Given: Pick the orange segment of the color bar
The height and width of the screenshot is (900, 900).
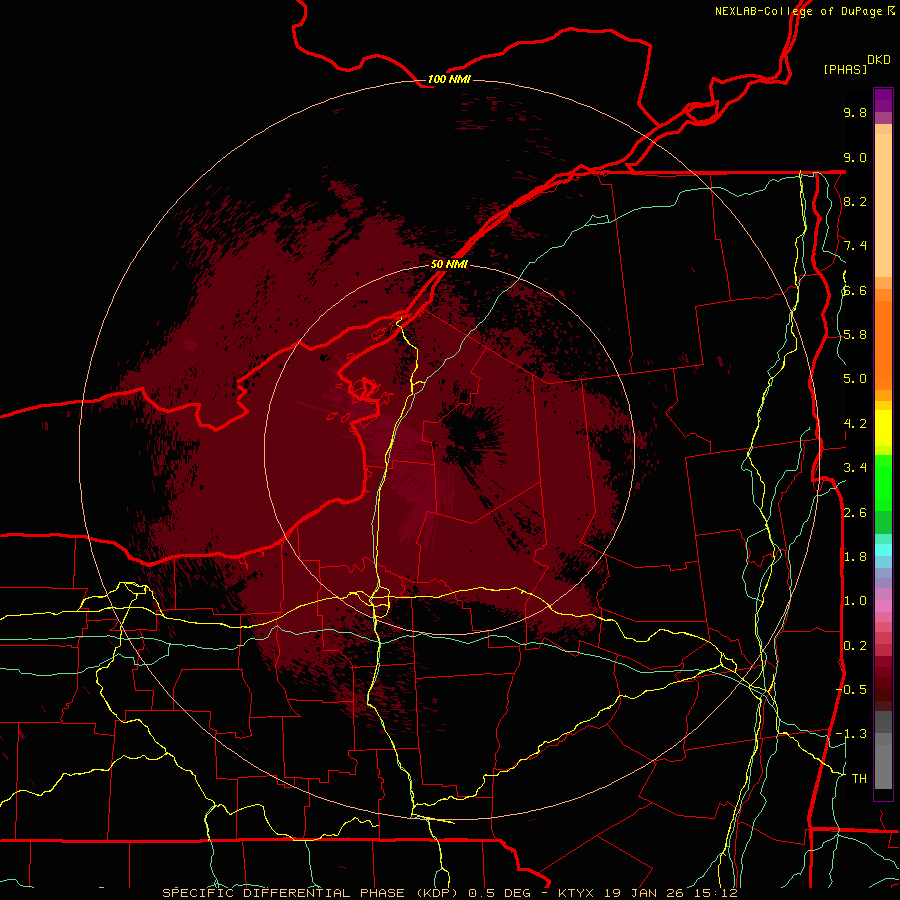Looking at the screenshot, I should tap(883, 344).
